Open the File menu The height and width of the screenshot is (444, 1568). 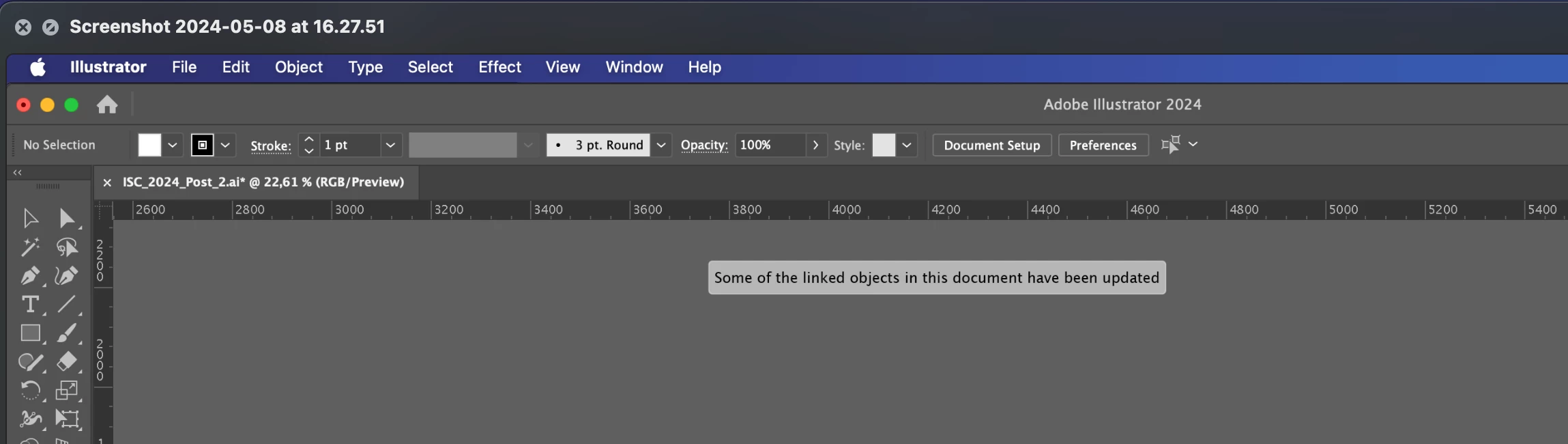click(x=184, y=67)
